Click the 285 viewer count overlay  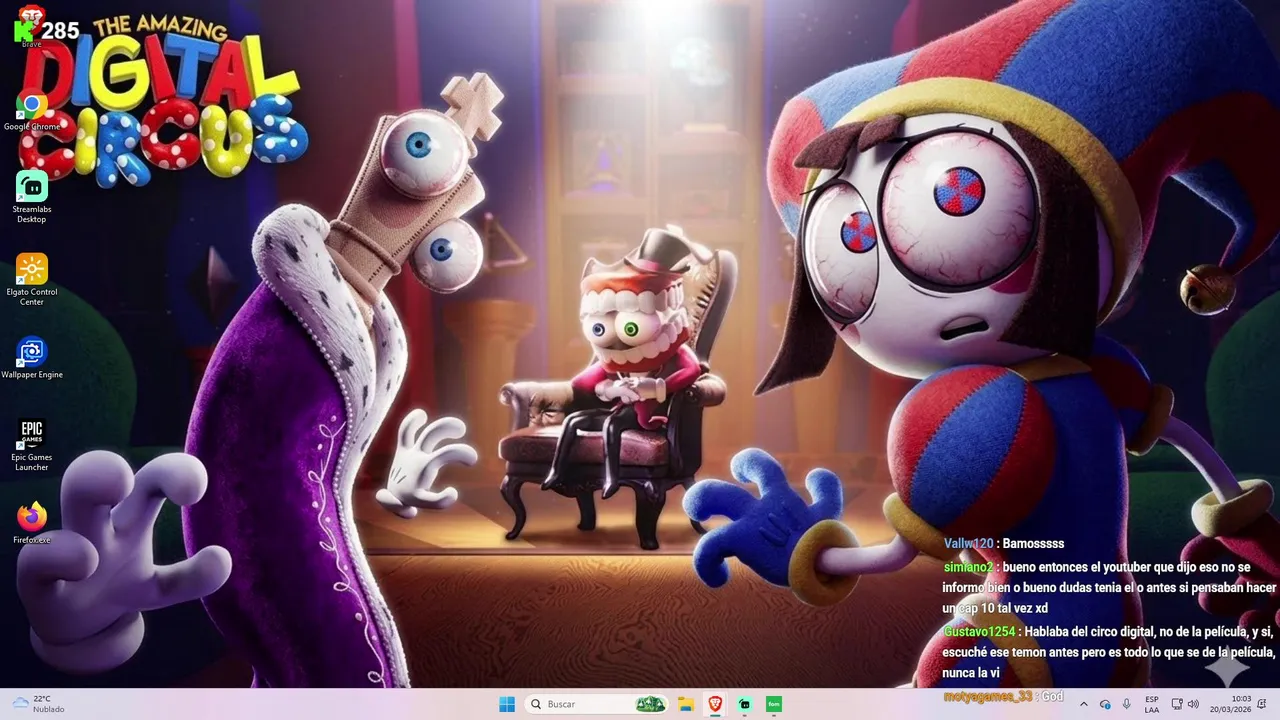tap(60, 31)
